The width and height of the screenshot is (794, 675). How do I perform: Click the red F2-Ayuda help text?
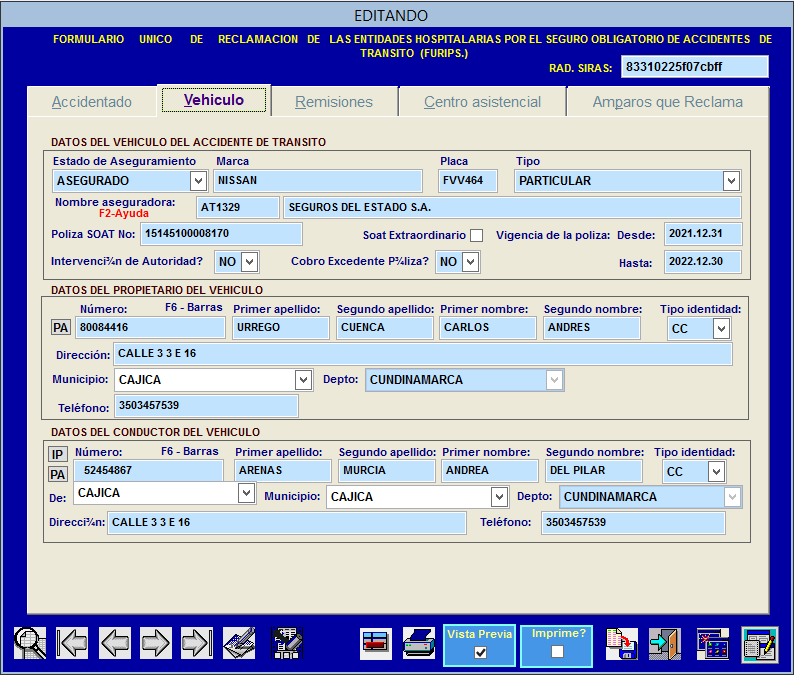(124, 214)
